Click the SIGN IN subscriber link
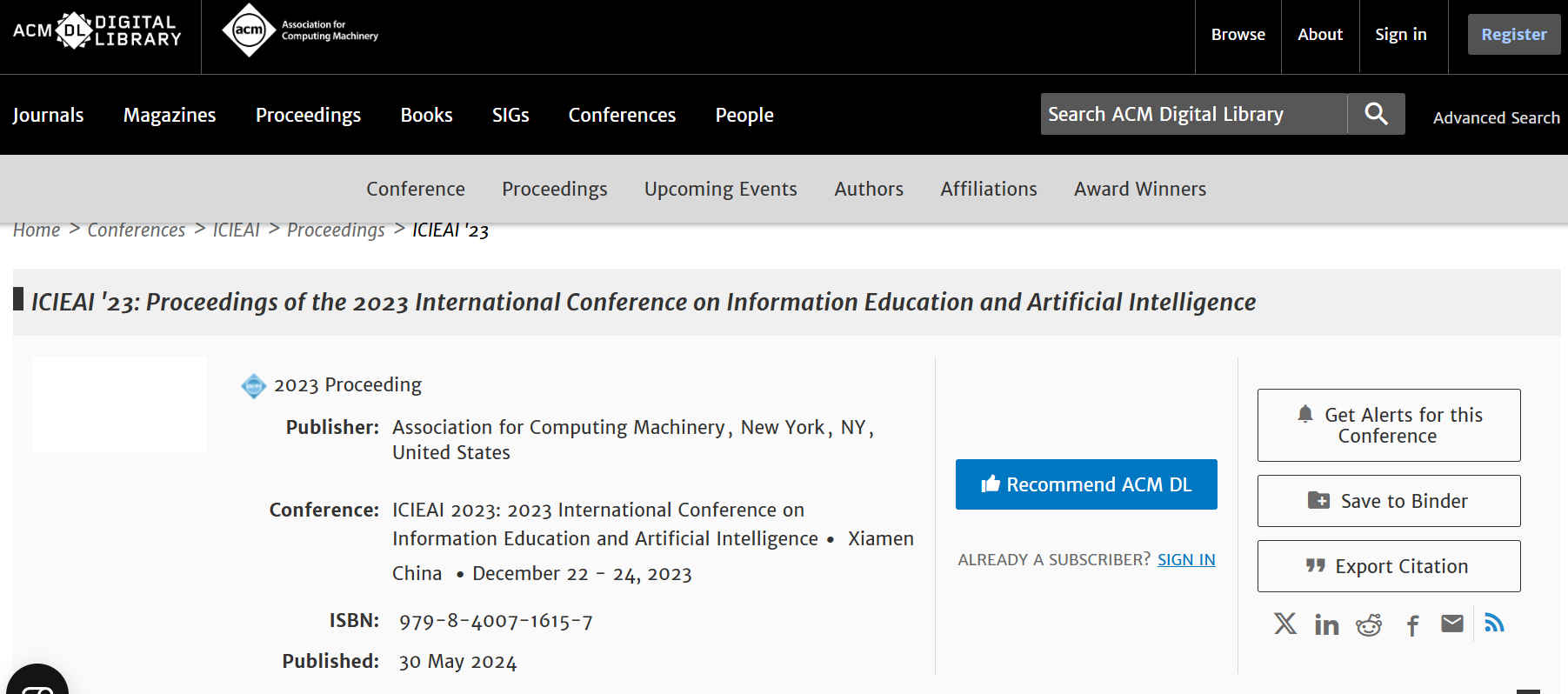1568x694 pixels. 1186,559
